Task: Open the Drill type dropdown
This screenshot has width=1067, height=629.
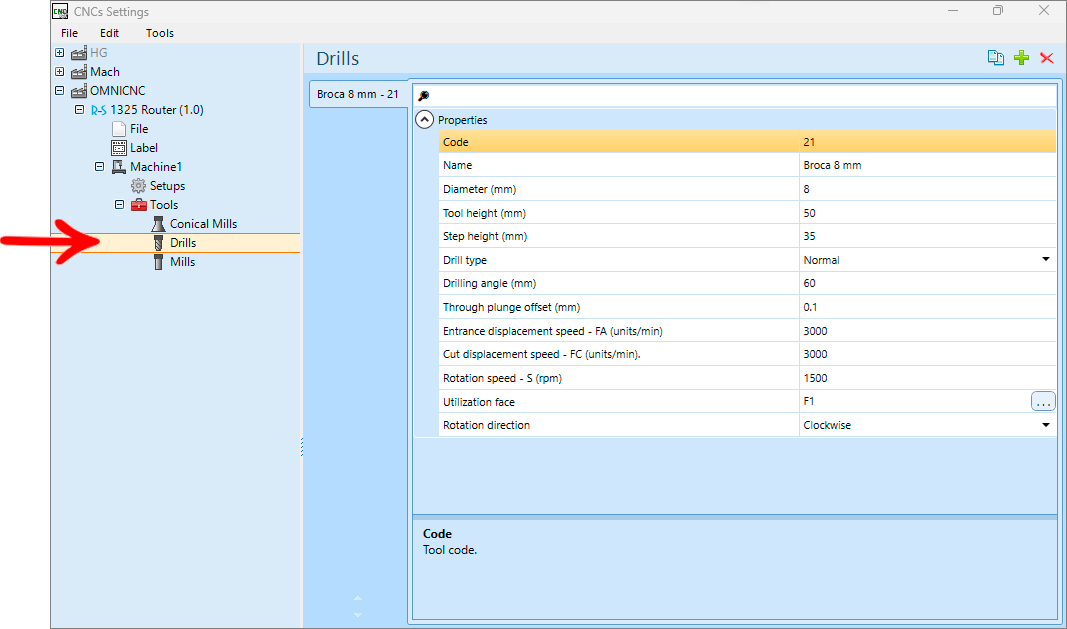Action: [x=1046, y=259]
